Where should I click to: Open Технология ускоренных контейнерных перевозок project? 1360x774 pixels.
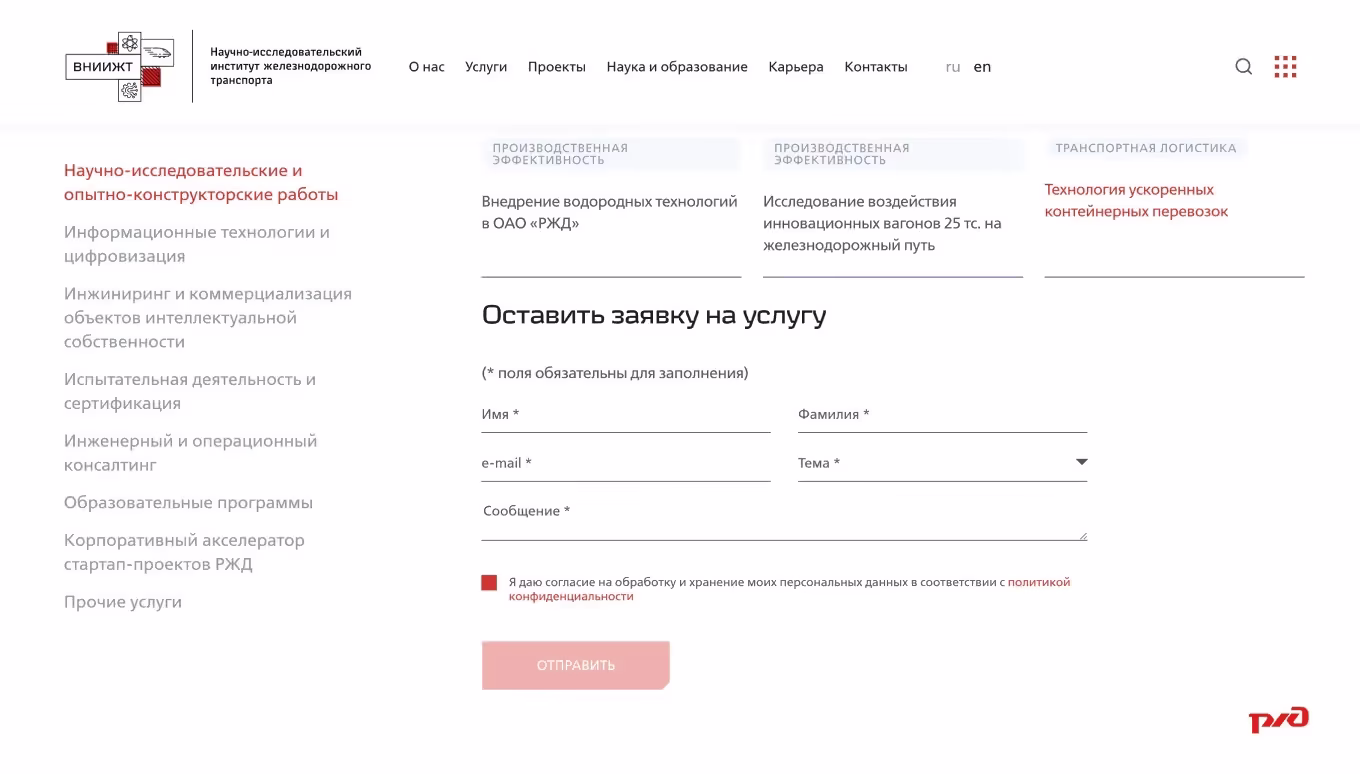[1136, 201]
